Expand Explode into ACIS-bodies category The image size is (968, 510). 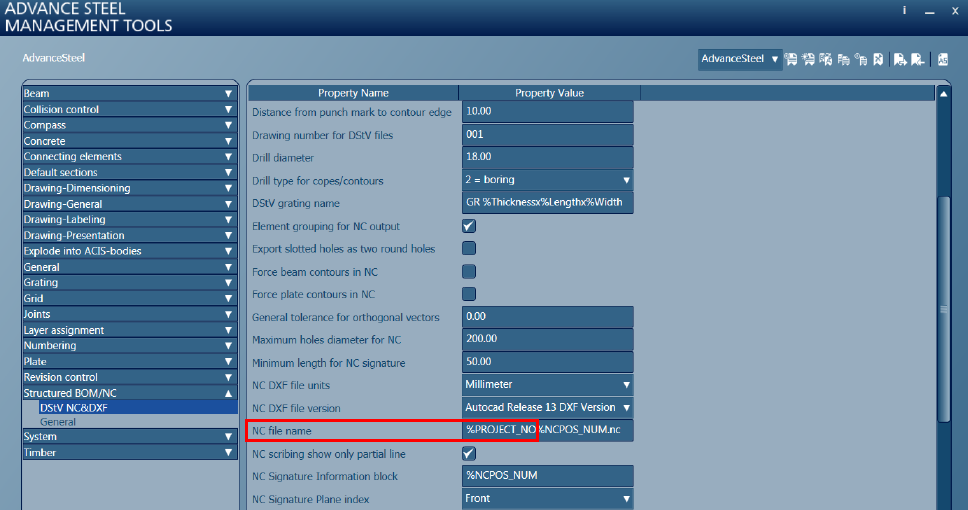coord(130,251)
